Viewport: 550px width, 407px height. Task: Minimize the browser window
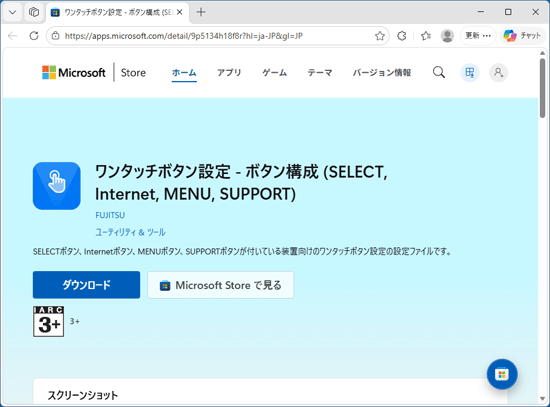(x=481, y=12)
